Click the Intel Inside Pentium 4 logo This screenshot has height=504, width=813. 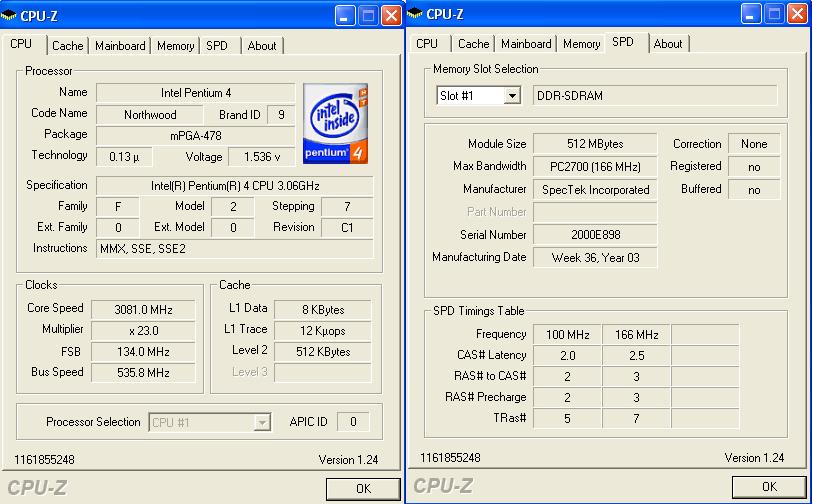click(335, 123)
